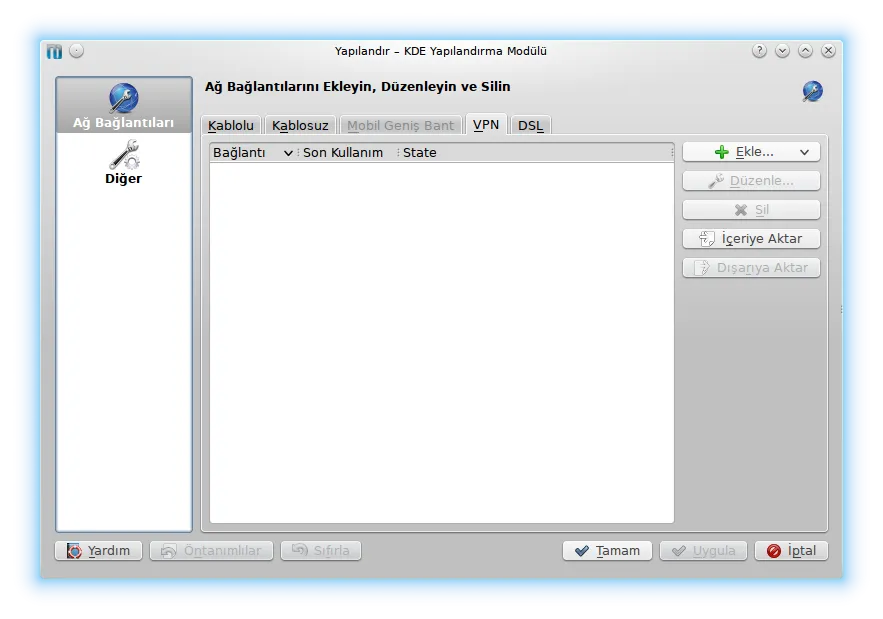Click the KDE app icon in title bar

pyautogui.click(x=54, y=51)
